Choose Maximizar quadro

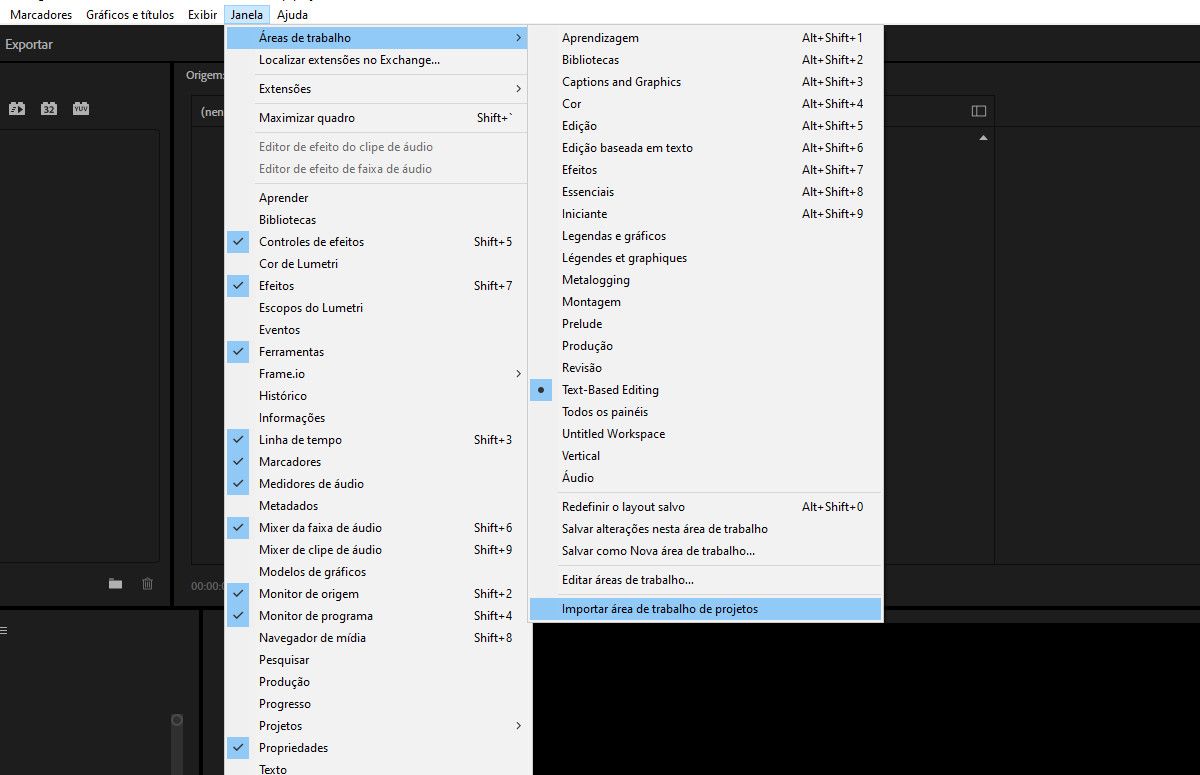coord(376,118)
